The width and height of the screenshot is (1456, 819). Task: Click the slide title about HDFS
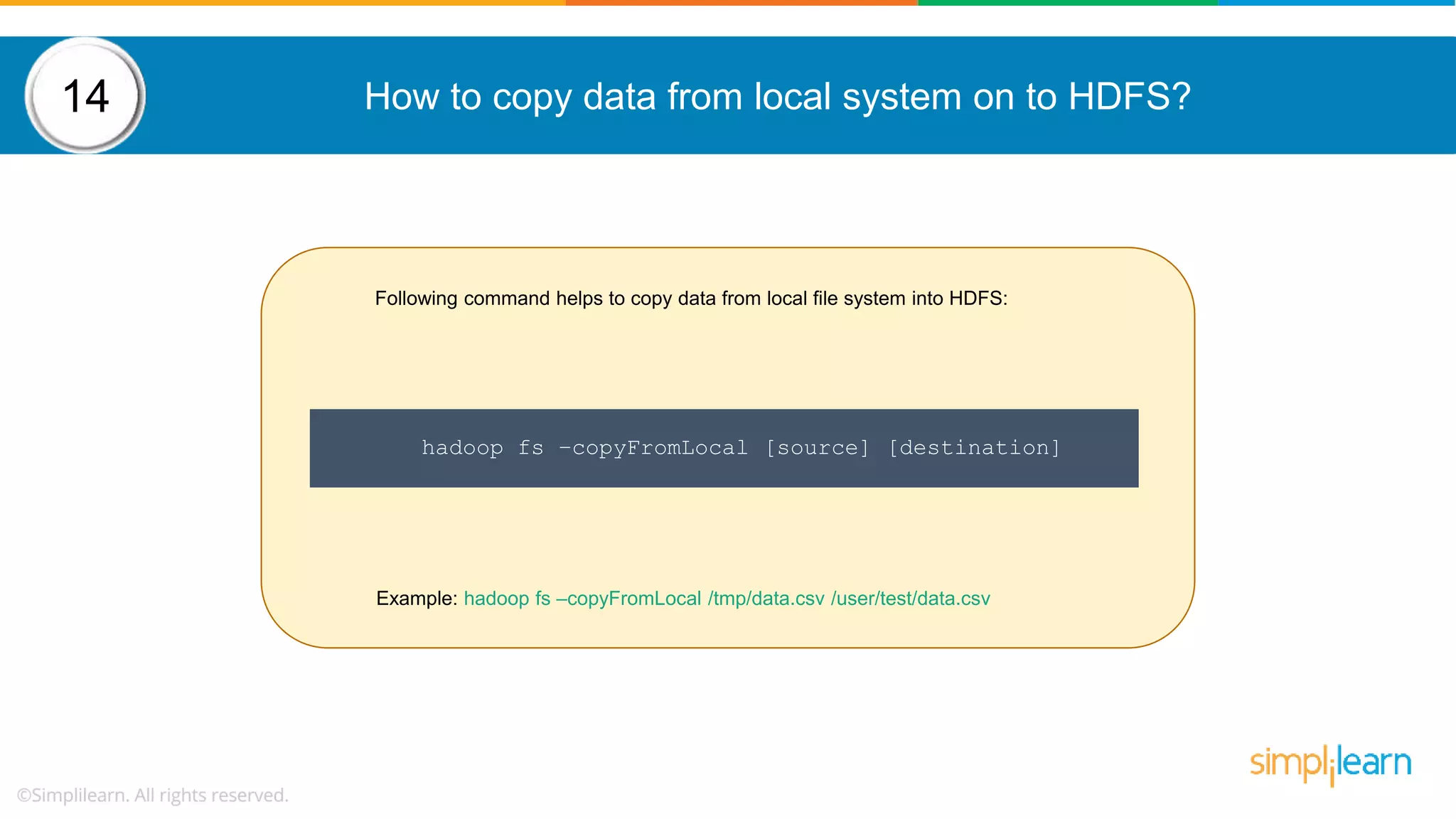[x=777, y=96]
